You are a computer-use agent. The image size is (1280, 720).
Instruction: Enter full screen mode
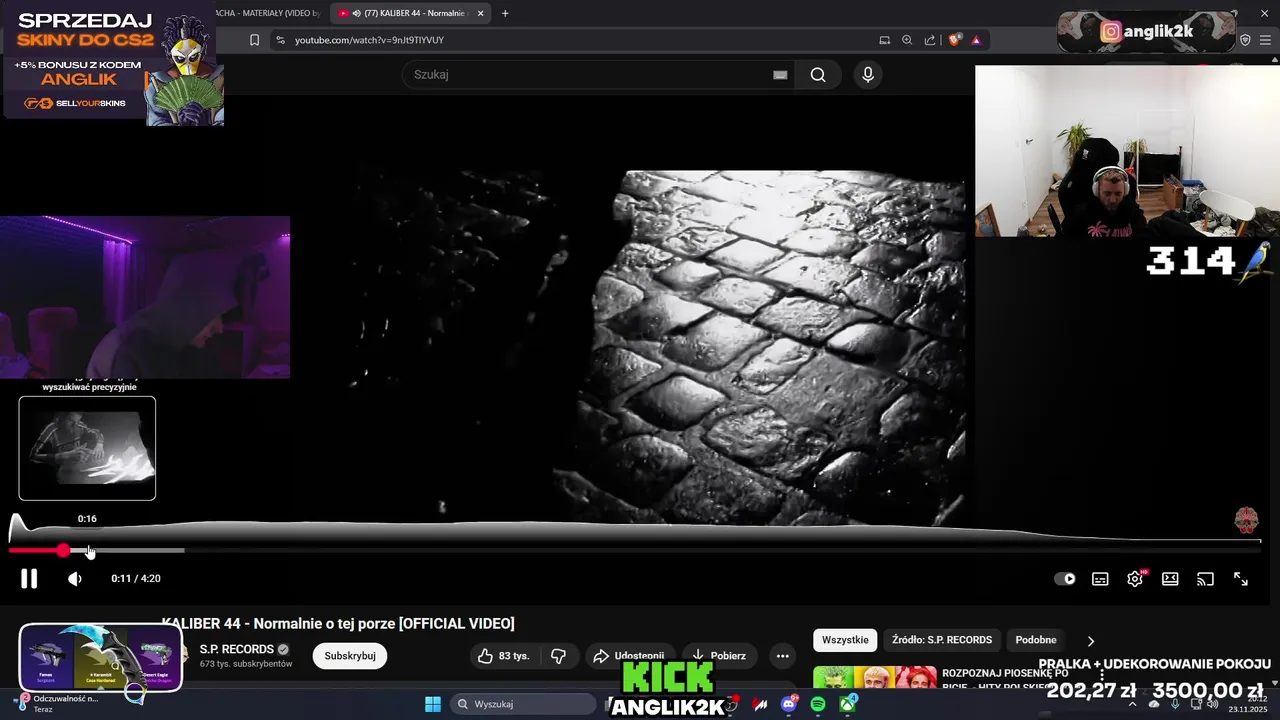click(x=1240, y=579)
